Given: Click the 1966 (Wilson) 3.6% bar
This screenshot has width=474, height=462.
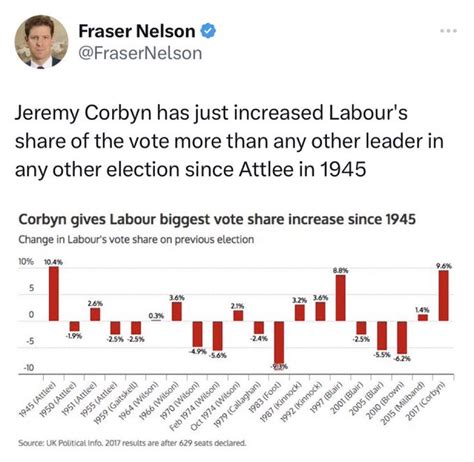Looking at the screenshot, I should tap(177, 312).
